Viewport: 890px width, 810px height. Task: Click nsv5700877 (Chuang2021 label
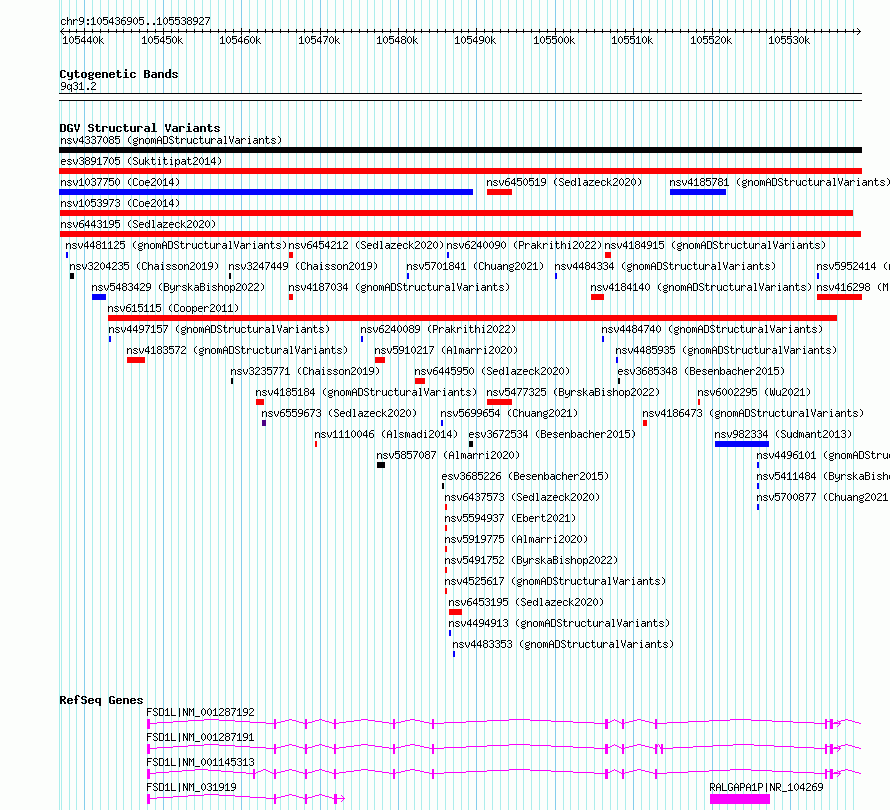pos(822,497)
